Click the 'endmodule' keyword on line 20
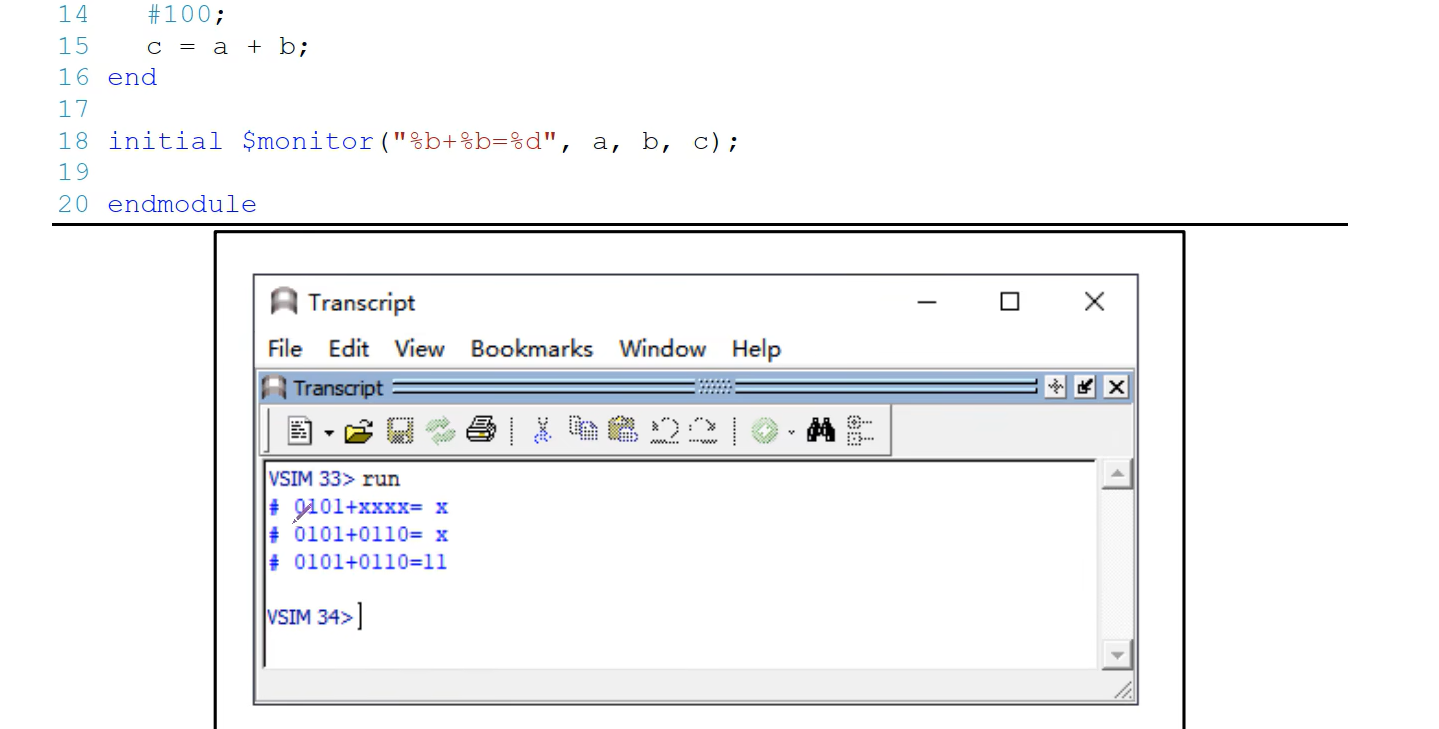Image resolution: width=1439 pixels, height=729 pixels. [182, 204]
